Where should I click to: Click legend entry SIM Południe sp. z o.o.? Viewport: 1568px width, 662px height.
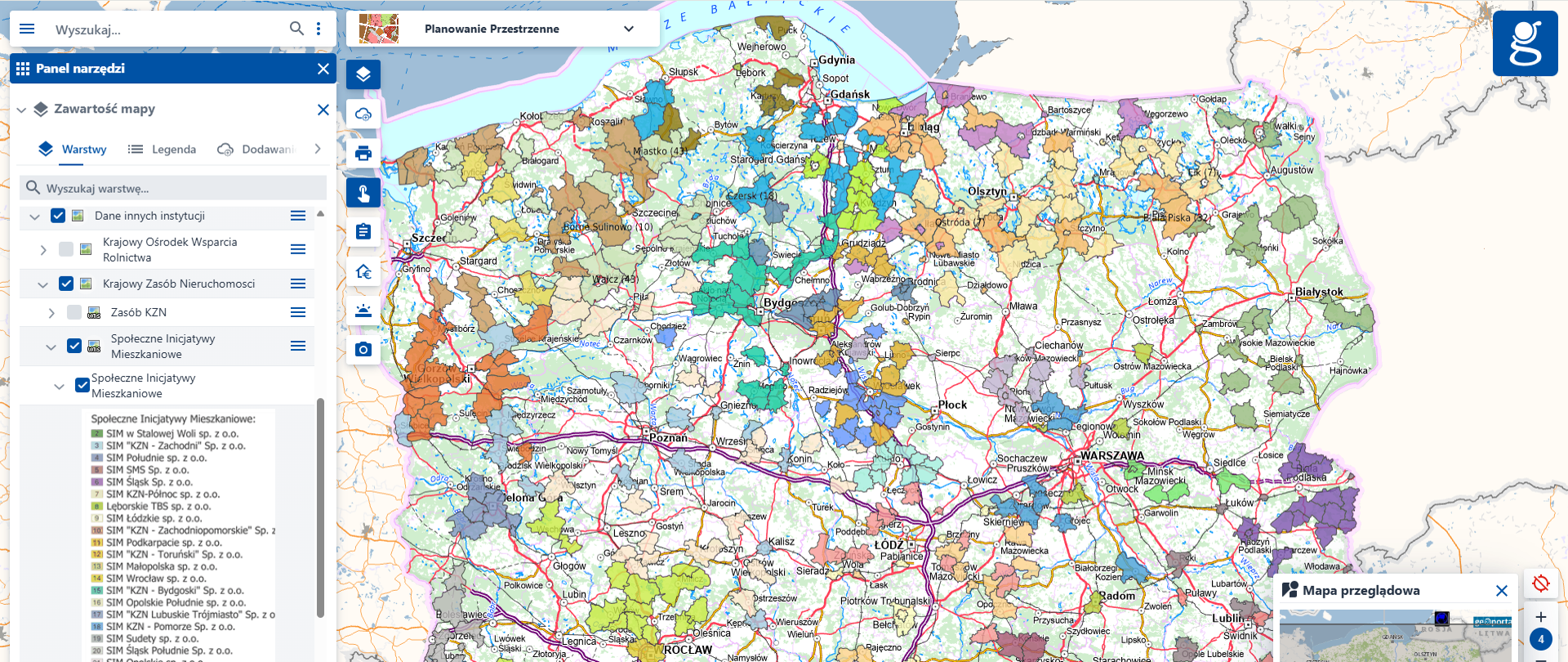157,458
